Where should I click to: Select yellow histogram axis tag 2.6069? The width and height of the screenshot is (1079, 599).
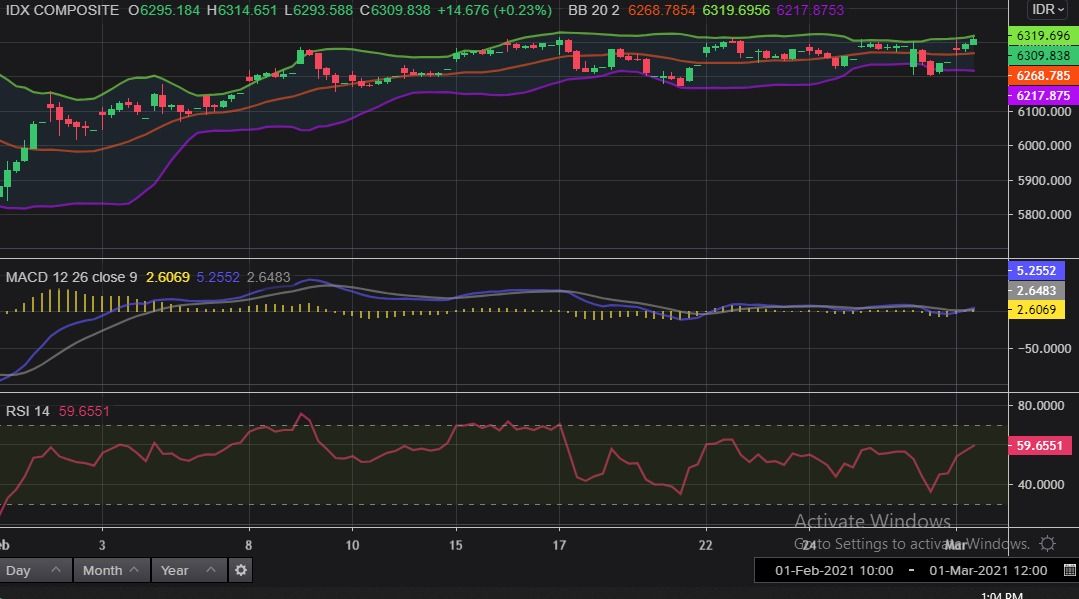coord(1036,310)
